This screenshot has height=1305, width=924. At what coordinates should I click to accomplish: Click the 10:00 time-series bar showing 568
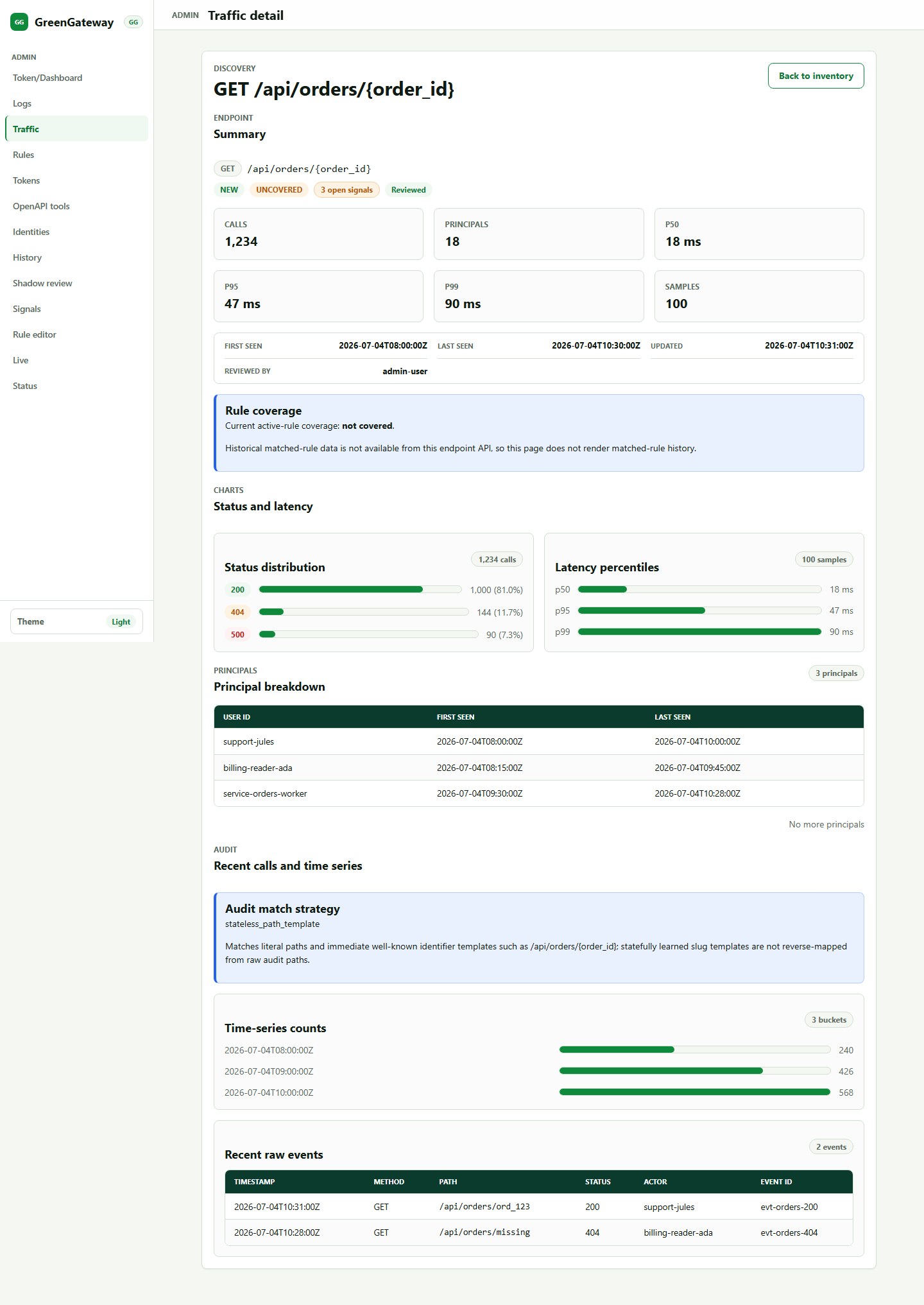(695, 1092)
